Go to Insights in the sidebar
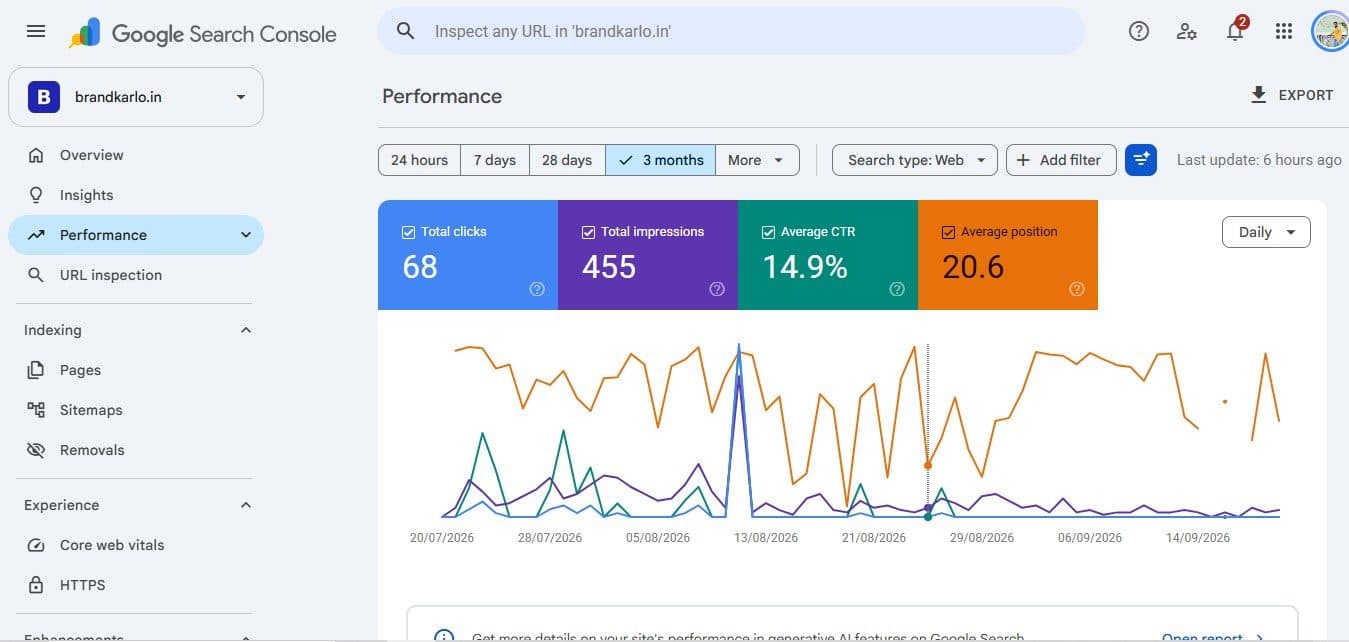Image resolution: width=1349 pixels, height=642 pixels. click(x=136, y=195)
